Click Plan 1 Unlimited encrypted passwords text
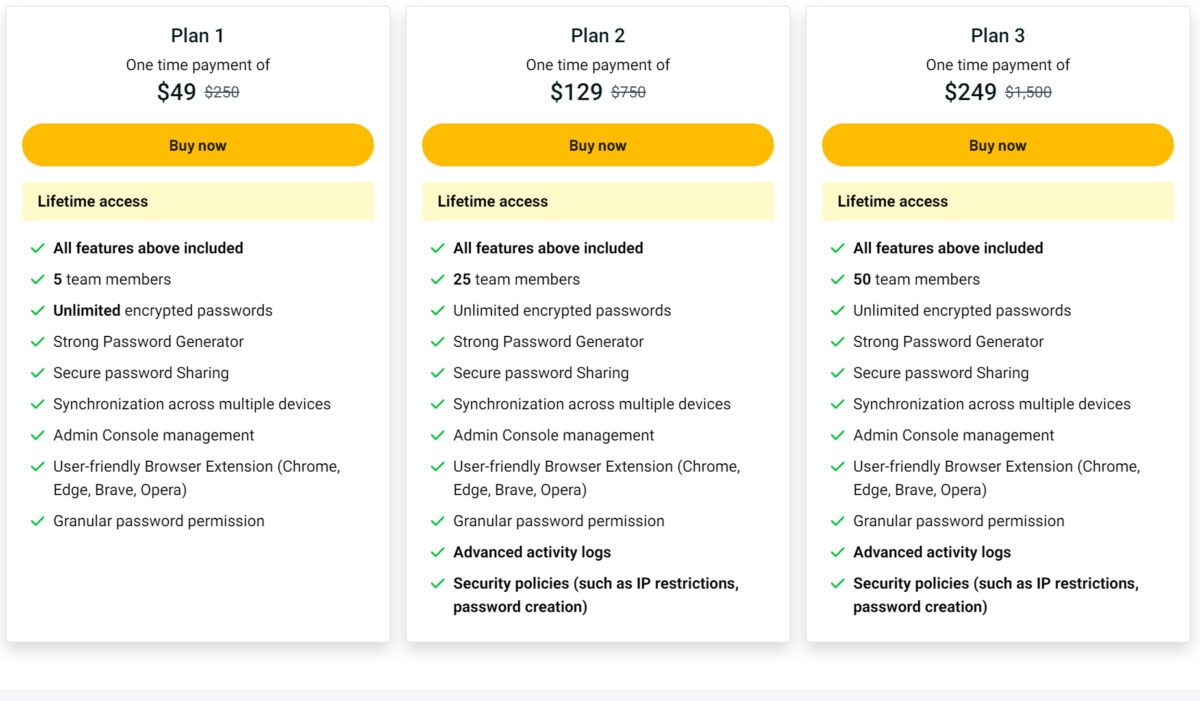Viewport: 1200px width, 701px height. click(163, 310)
